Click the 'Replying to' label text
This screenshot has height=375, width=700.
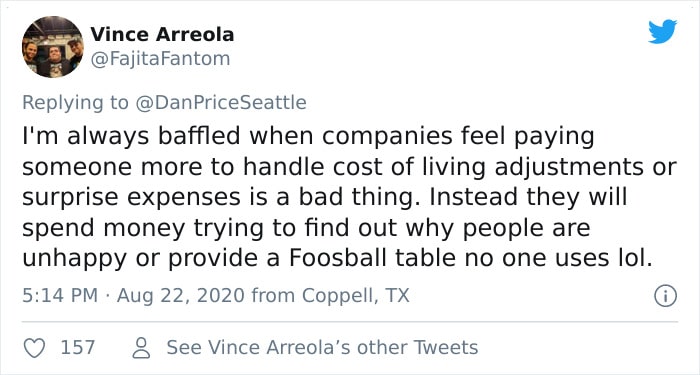pyautogui.click(x=75, y=103)
